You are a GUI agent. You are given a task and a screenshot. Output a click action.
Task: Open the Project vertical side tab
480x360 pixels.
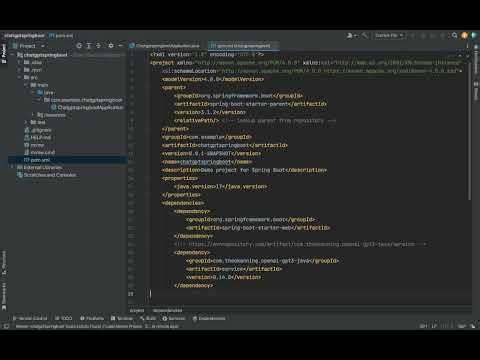[4, 54]
